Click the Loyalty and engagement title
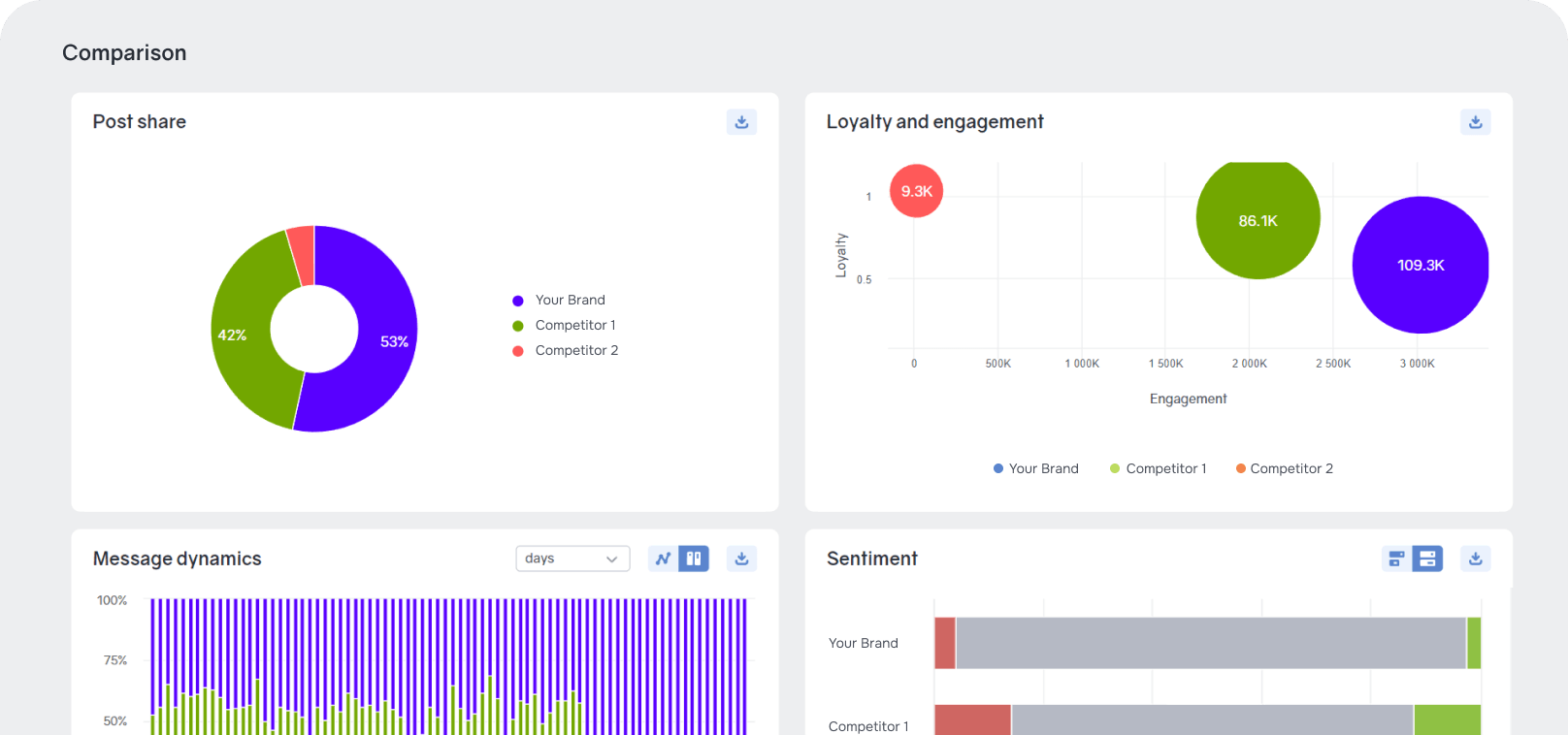This screenshot has height=735, width=1568. (934, 122)
